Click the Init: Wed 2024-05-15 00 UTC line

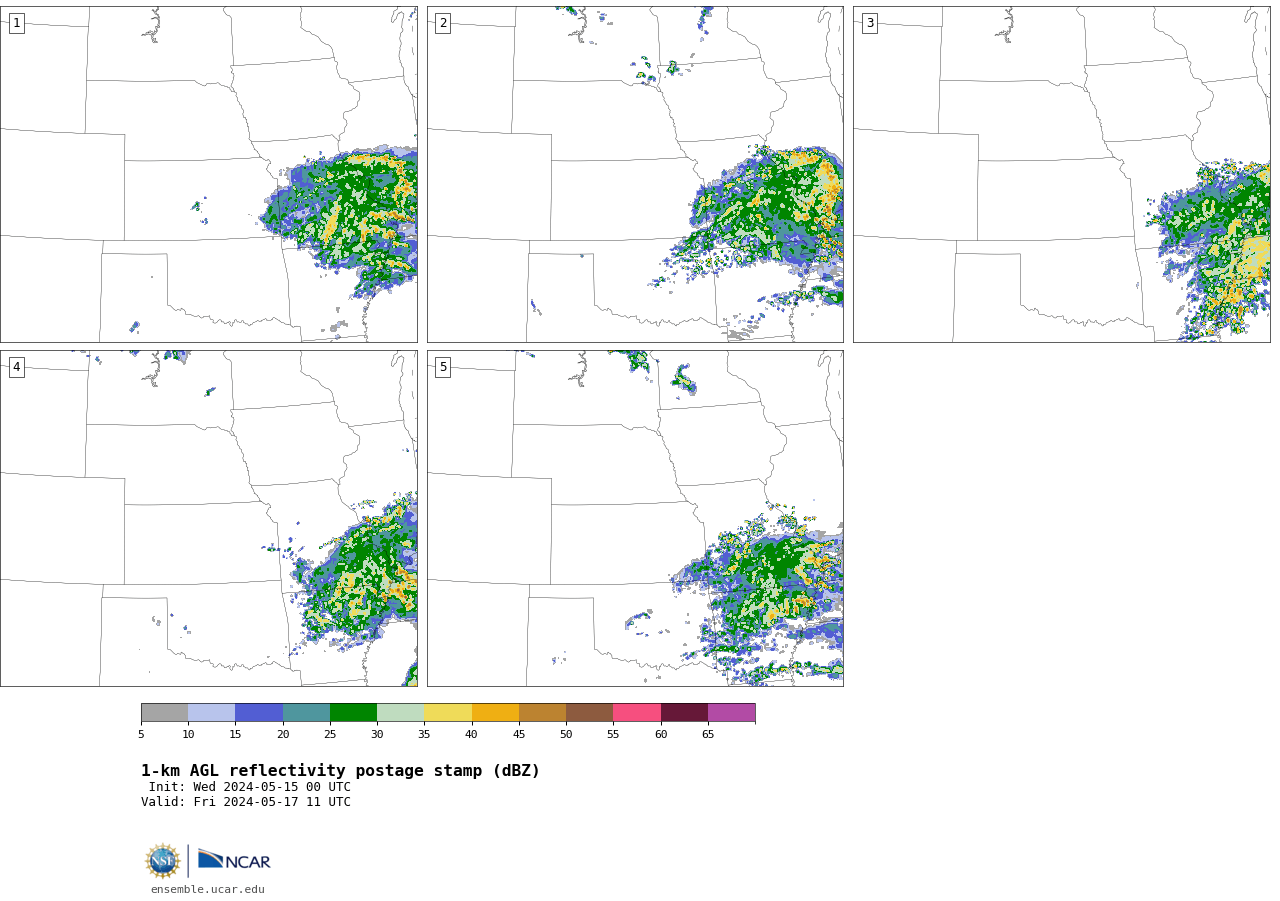(x=250, y=787)
